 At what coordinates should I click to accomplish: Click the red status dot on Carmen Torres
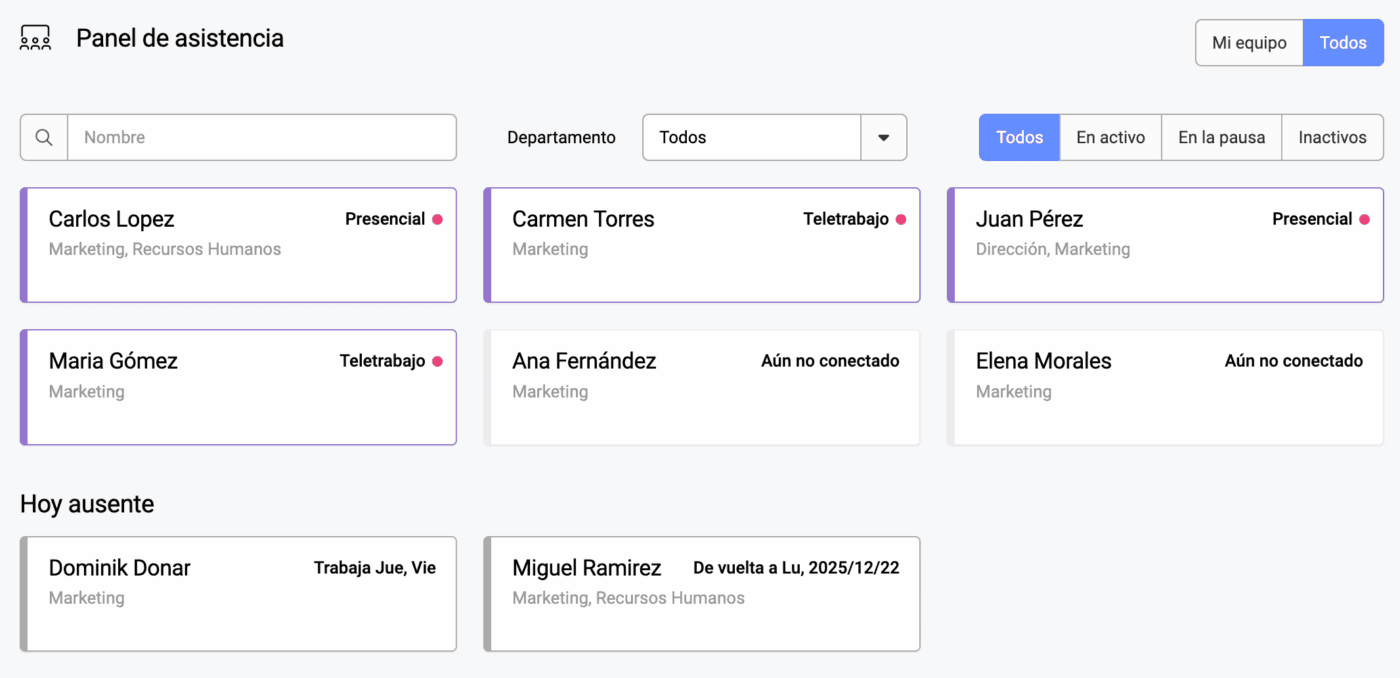[x=901, y=219]
